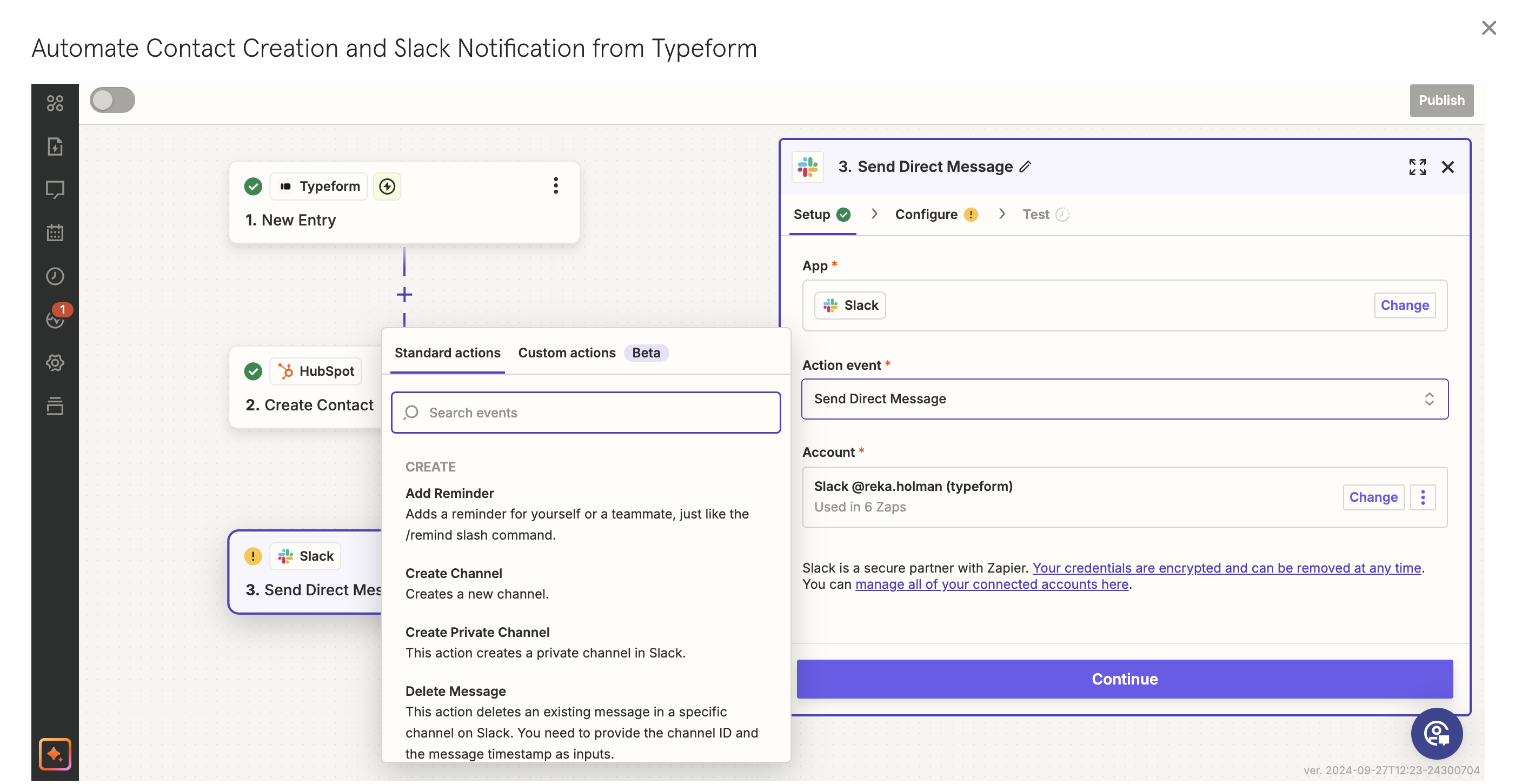Click the Typeform trigger node icon
This screenshot has width=1515, height=784.
click(285, 186)
